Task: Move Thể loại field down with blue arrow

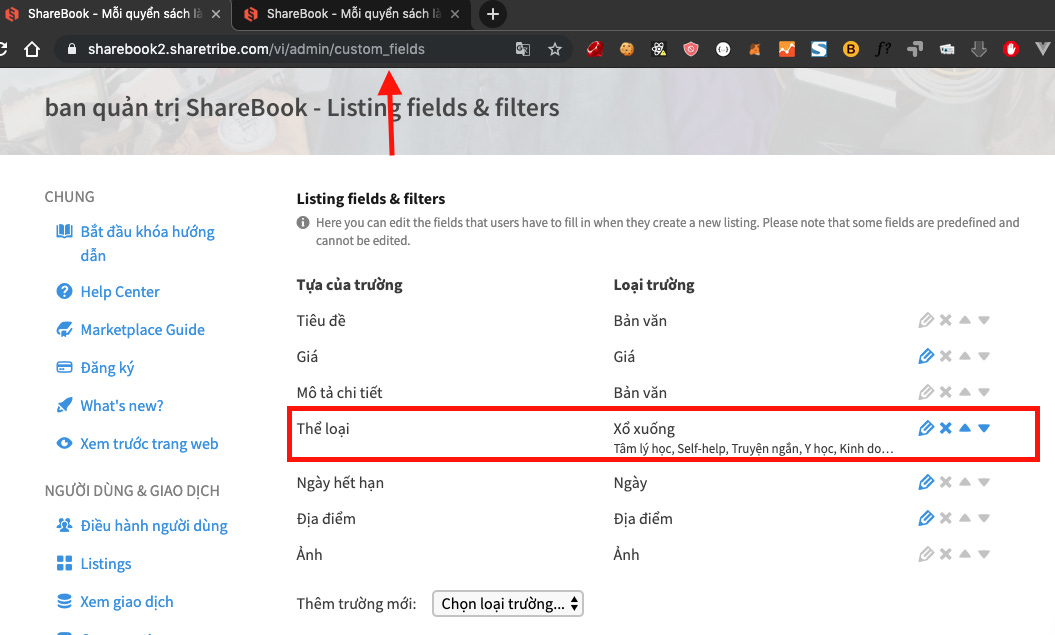Action: pos(983,428)
